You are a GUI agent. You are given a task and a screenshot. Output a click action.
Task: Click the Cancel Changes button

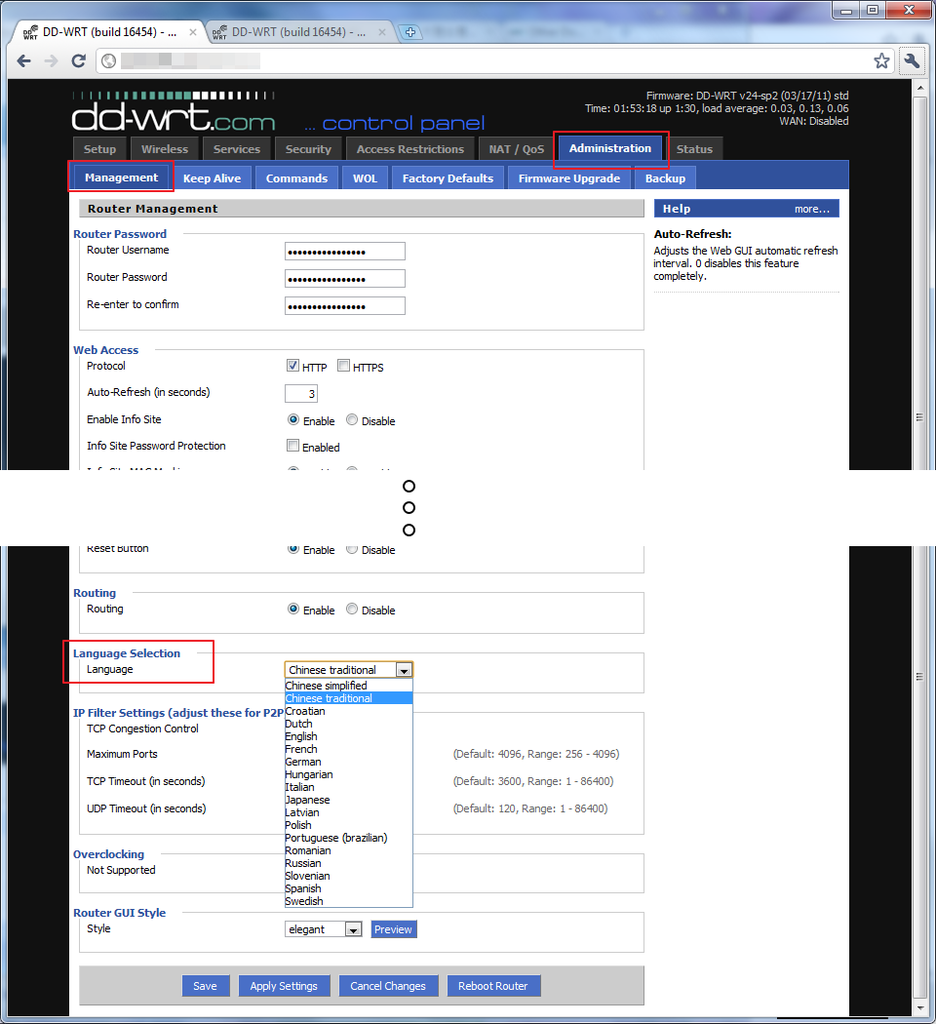pyautogui.click(x=388, y=986)
